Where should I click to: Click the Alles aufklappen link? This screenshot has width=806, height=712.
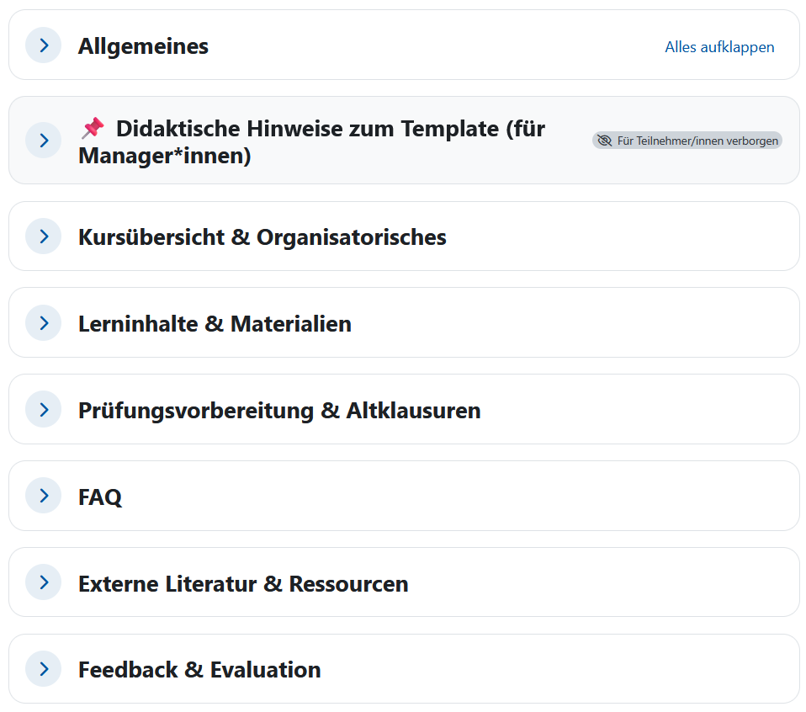click(719, 47)
